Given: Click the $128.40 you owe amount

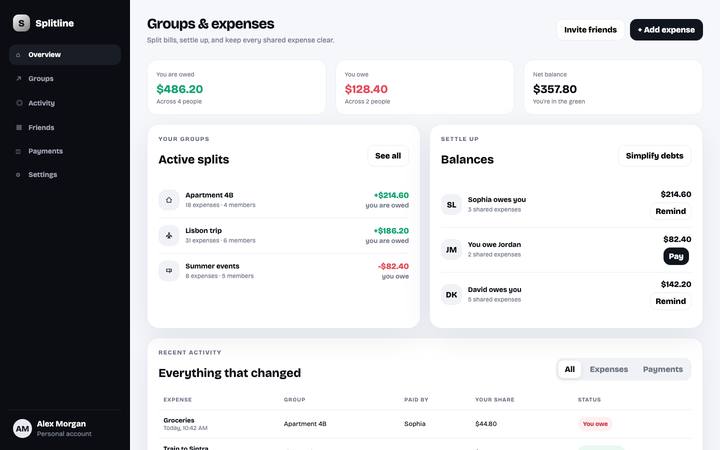Looking at the screenshot, I should 366,89.
